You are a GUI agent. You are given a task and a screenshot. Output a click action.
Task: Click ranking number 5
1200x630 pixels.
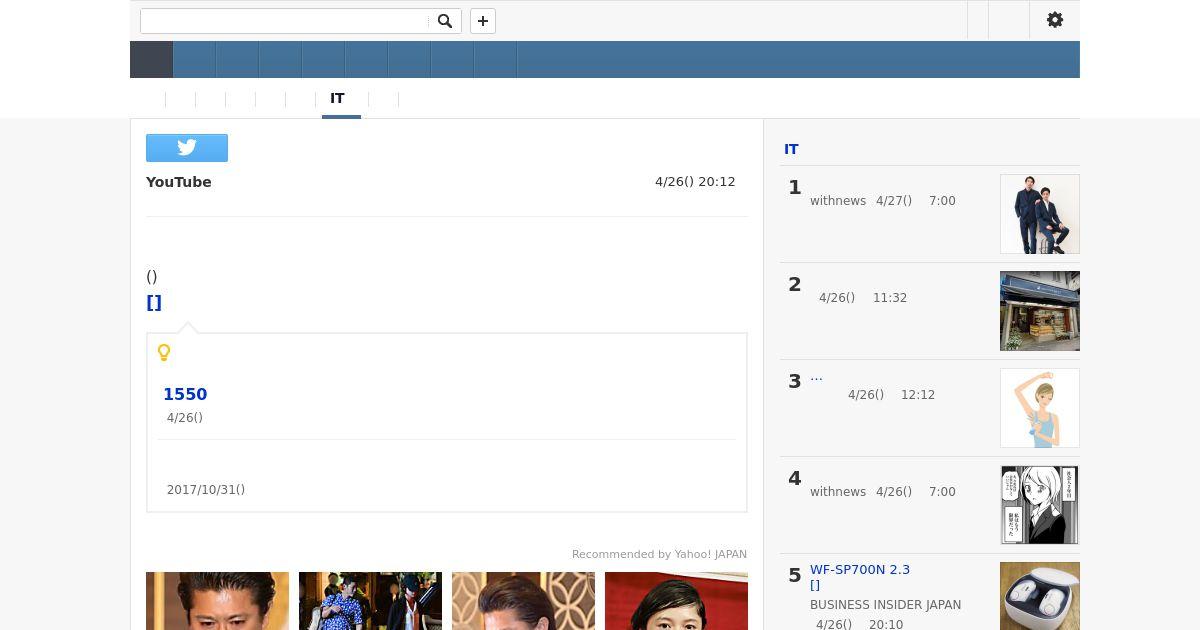795,575
